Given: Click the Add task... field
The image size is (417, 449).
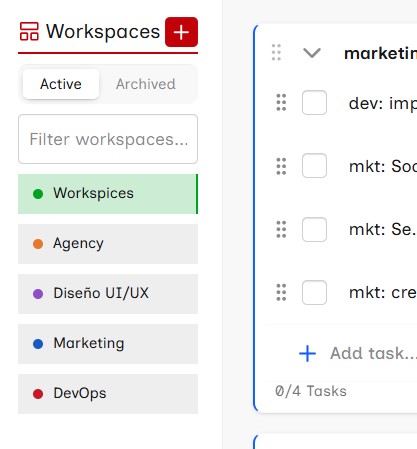Looking at the screenshot, I should click(x=373, y=353).
